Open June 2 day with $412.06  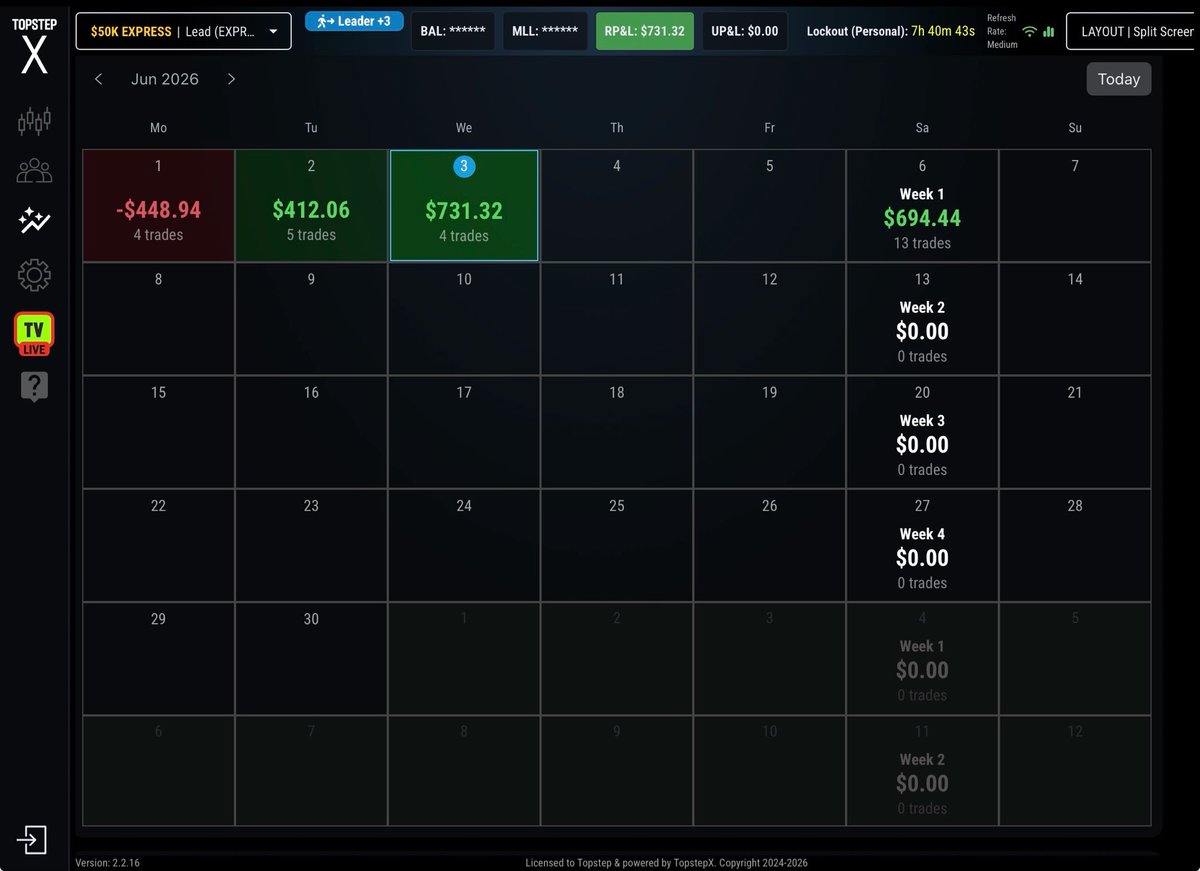[311, 206]
